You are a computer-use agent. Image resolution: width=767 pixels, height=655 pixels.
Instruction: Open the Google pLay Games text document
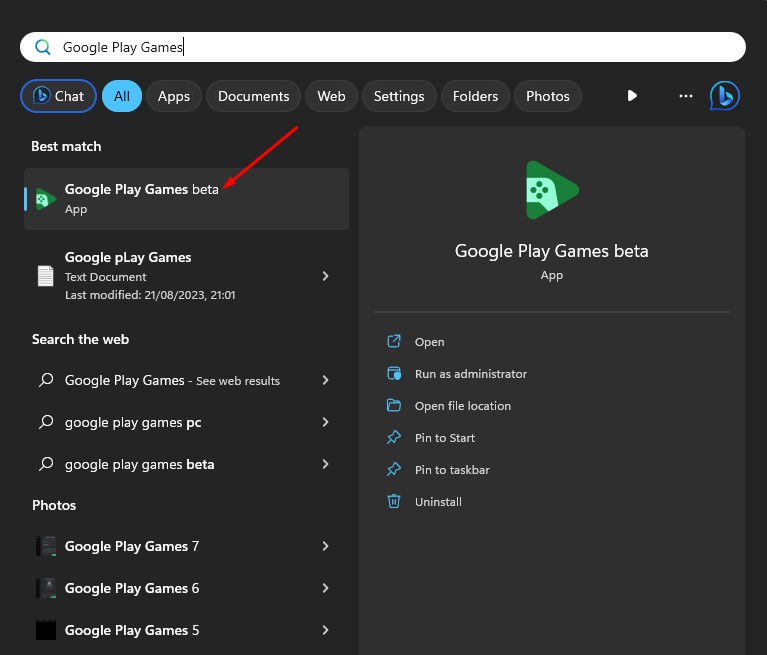point(186,276)
